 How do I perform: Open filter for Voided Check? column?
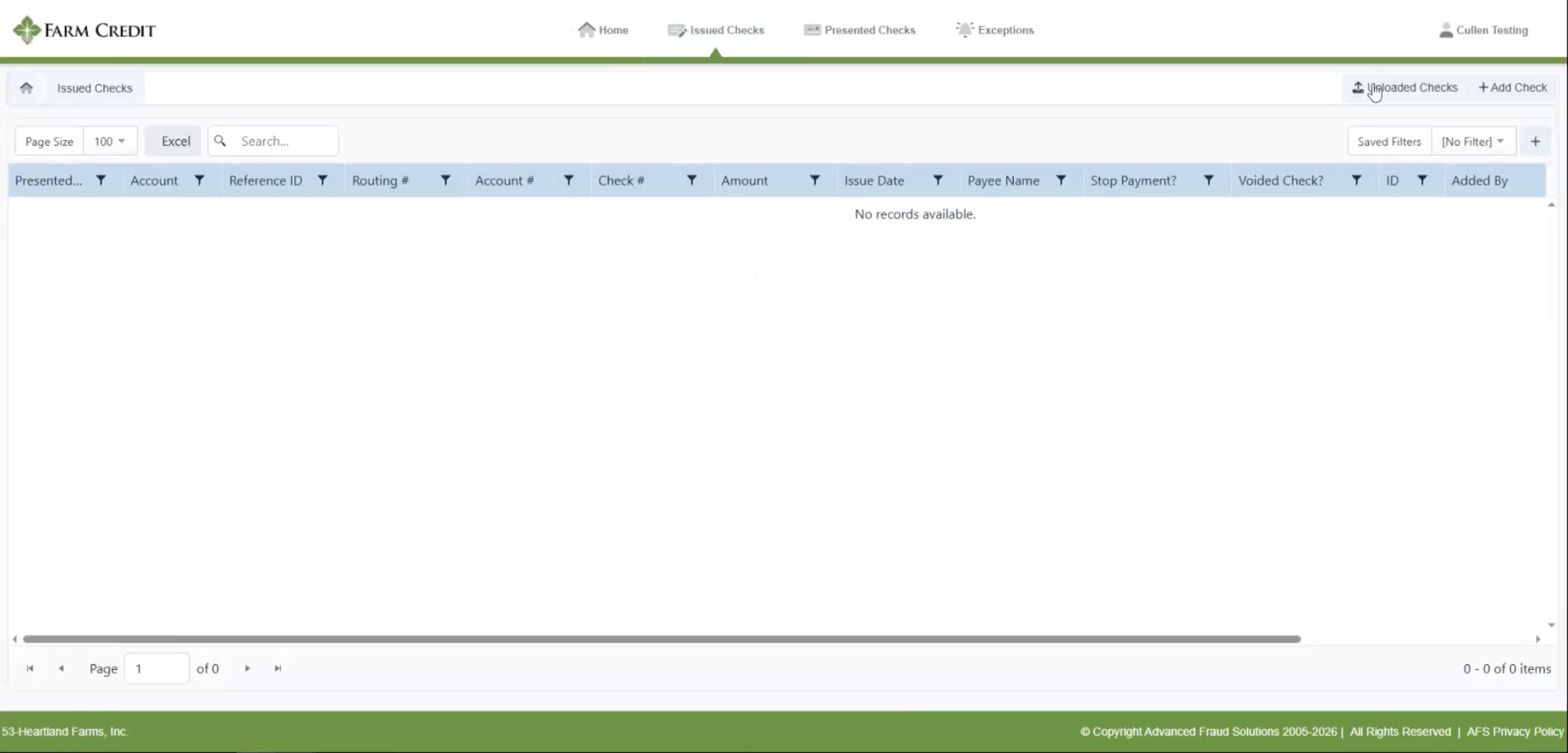[x=1356, y=180]
